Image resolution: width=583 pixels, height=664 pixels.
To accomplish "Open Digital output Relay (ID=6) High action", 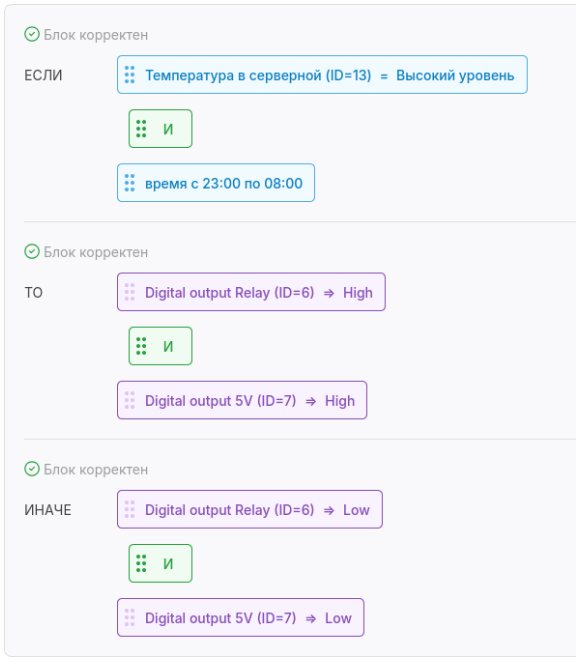I will point(251,292).
